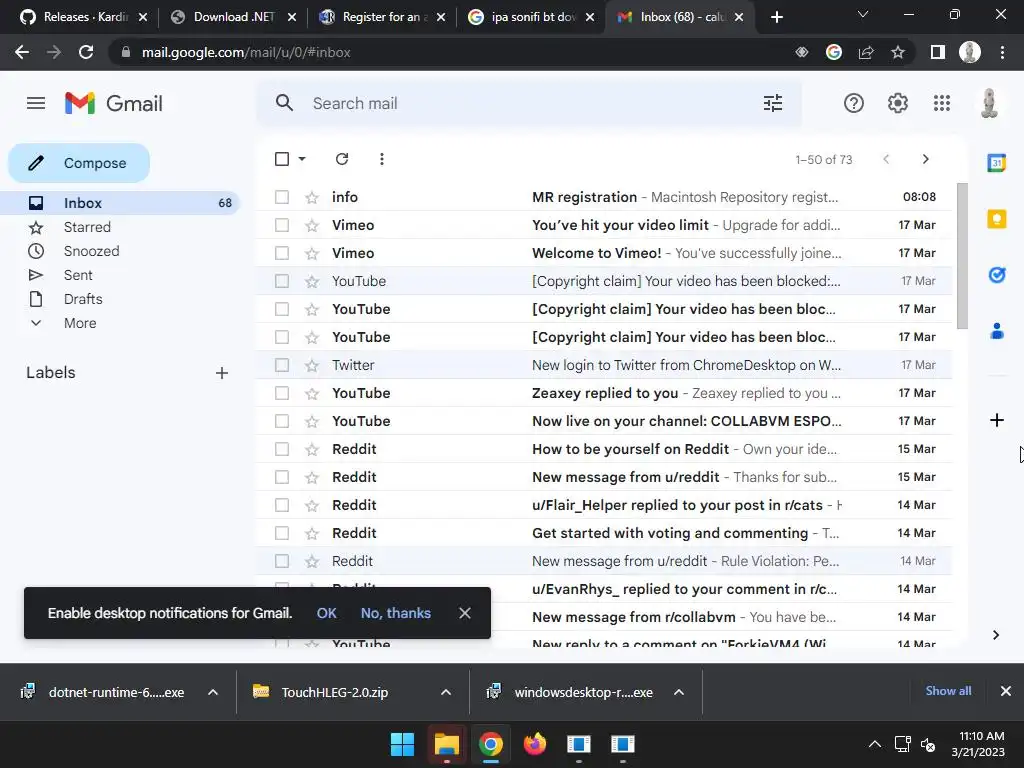
Task: Compose a new email
Action: tap(79, 163)
